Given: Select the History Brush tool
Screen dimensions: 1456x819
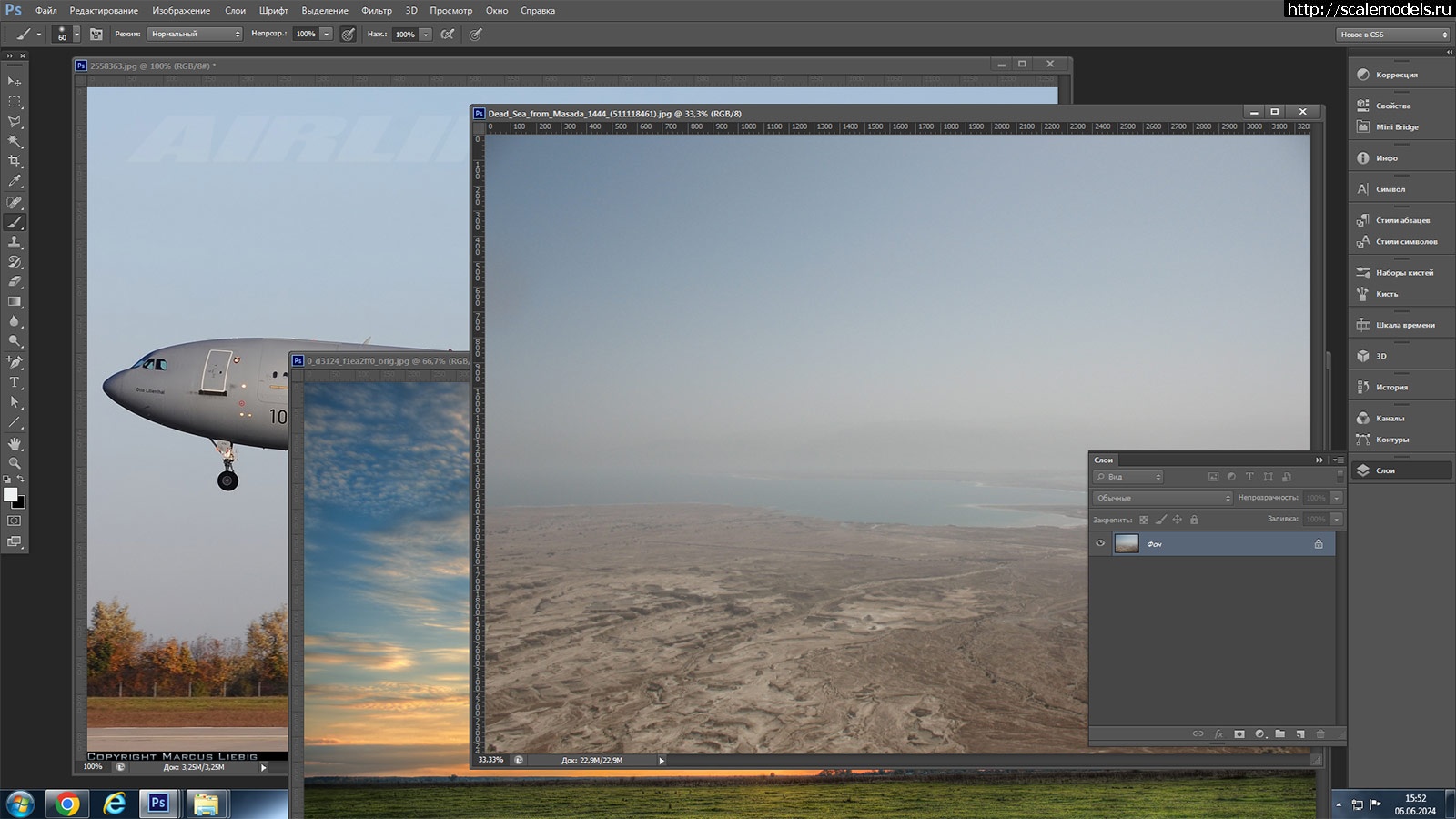Looking at the screenshot, I should point(15,262).
